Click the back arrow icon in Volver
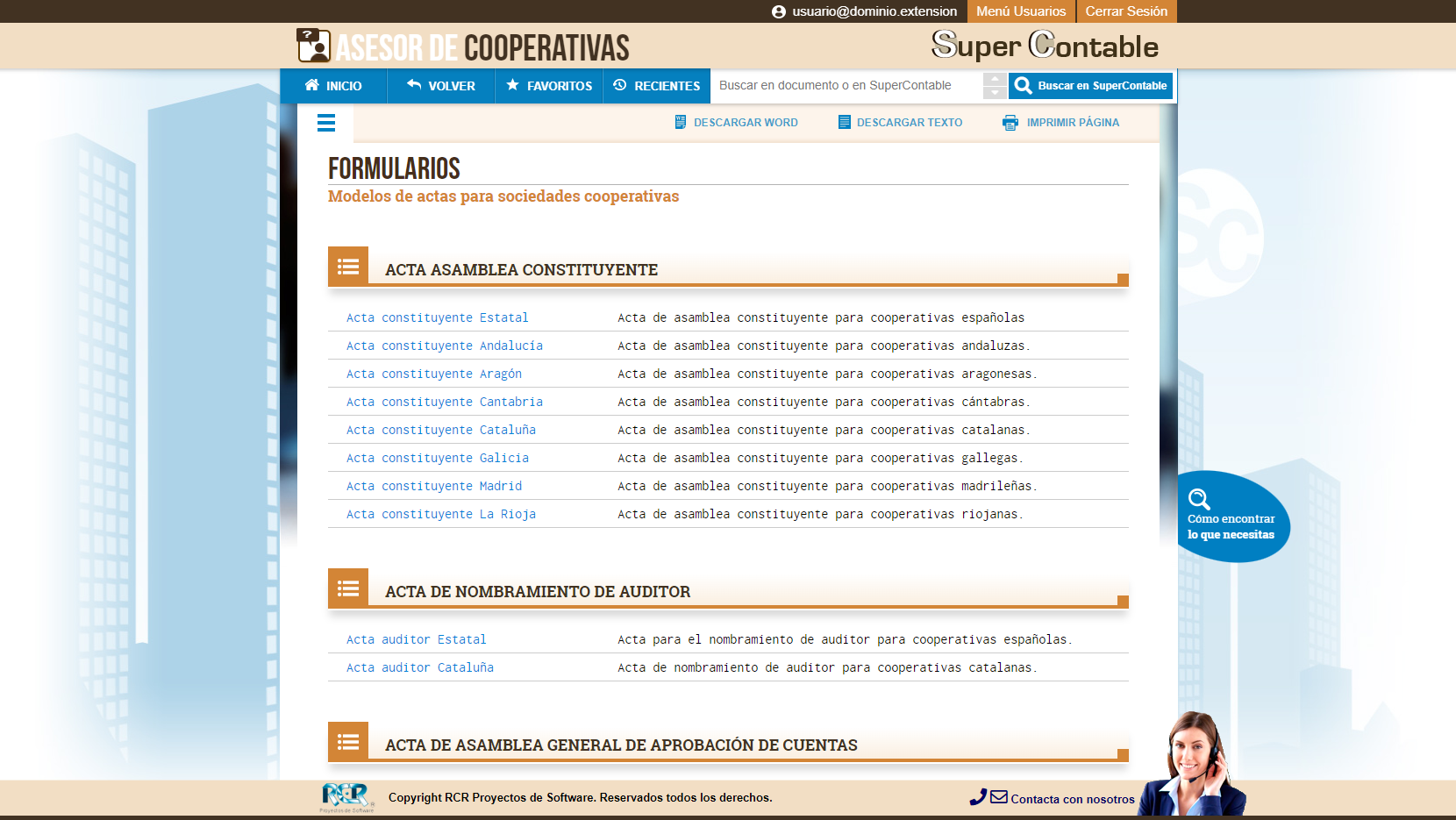The image size is (1456, 820). point(414,85)
